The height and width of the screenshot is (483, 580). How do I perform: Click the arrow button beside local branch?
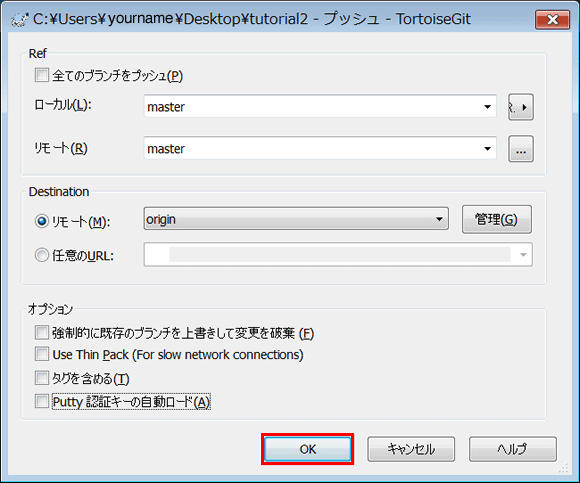click(x=521, y=107)
